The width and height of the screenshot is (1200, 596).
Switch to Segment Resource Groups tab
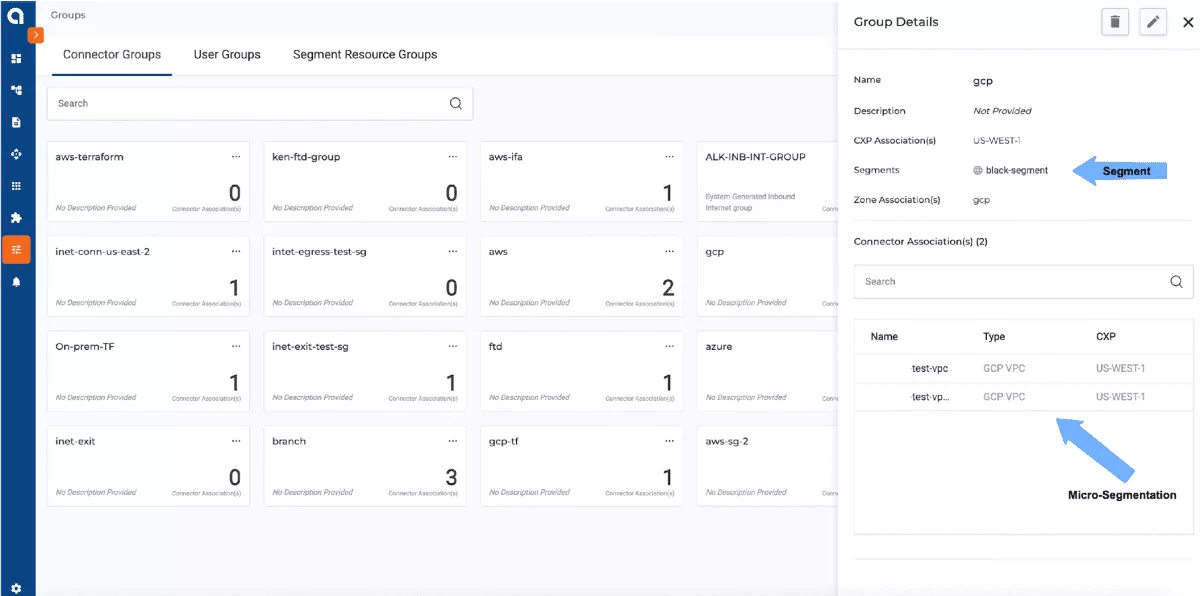[x=364, y=54]
